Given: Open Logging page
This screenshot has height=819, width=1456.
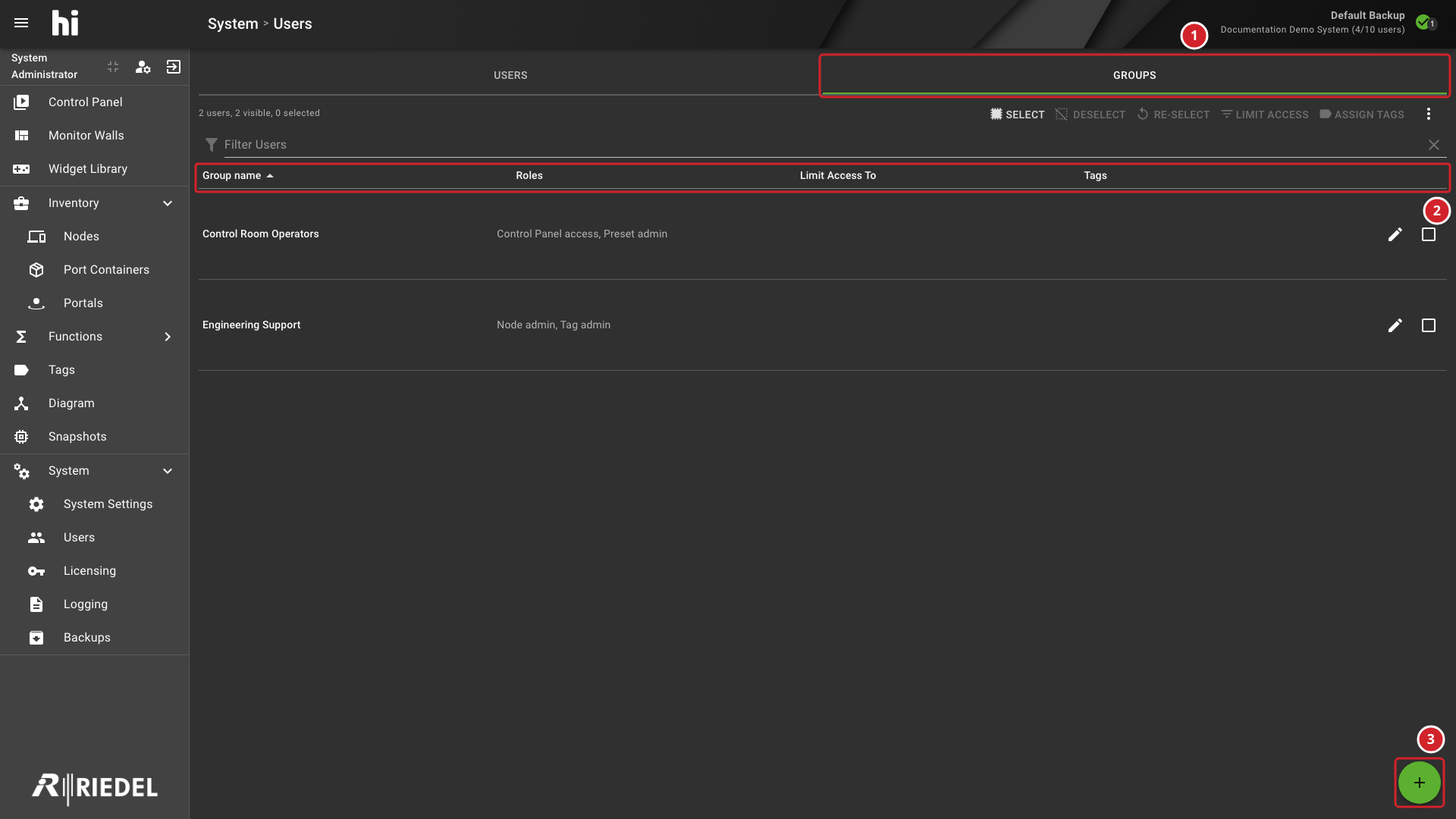Looking at the screenshot, I should [x=94, y=604].
